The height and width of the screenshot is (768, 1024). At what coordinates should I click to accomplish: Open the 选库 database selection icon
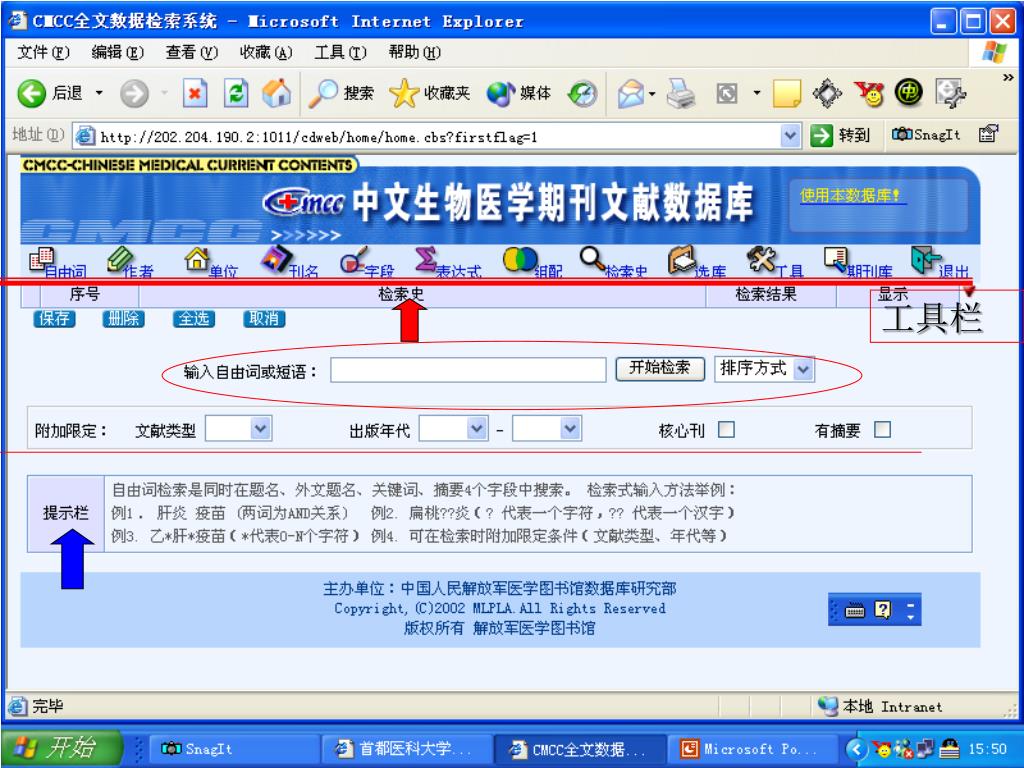(x=696, y=263)
